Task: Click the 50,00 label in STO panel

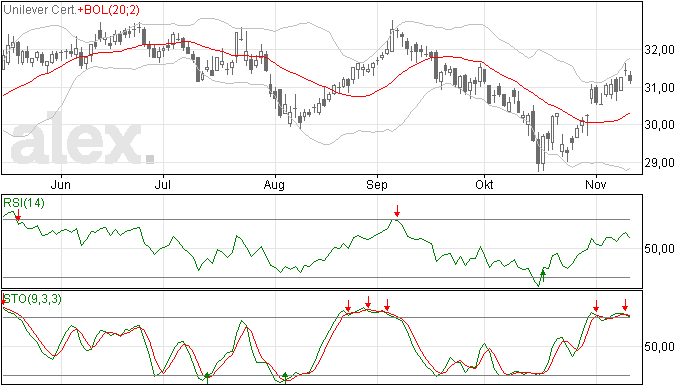Action: (x=659, y=347)
